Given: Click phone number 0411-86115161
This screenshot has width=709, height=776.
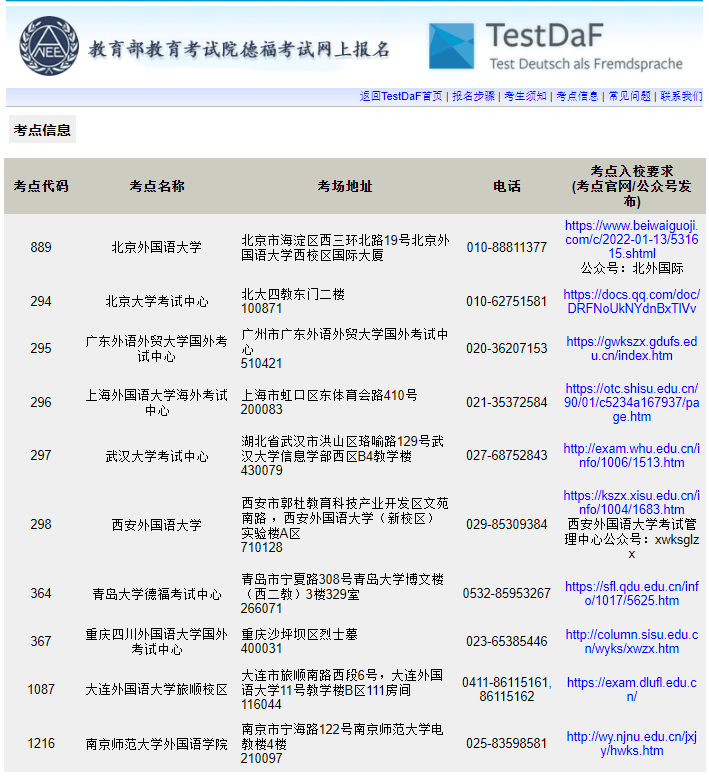Looking at the screenshot, I should tap(505, 682).
